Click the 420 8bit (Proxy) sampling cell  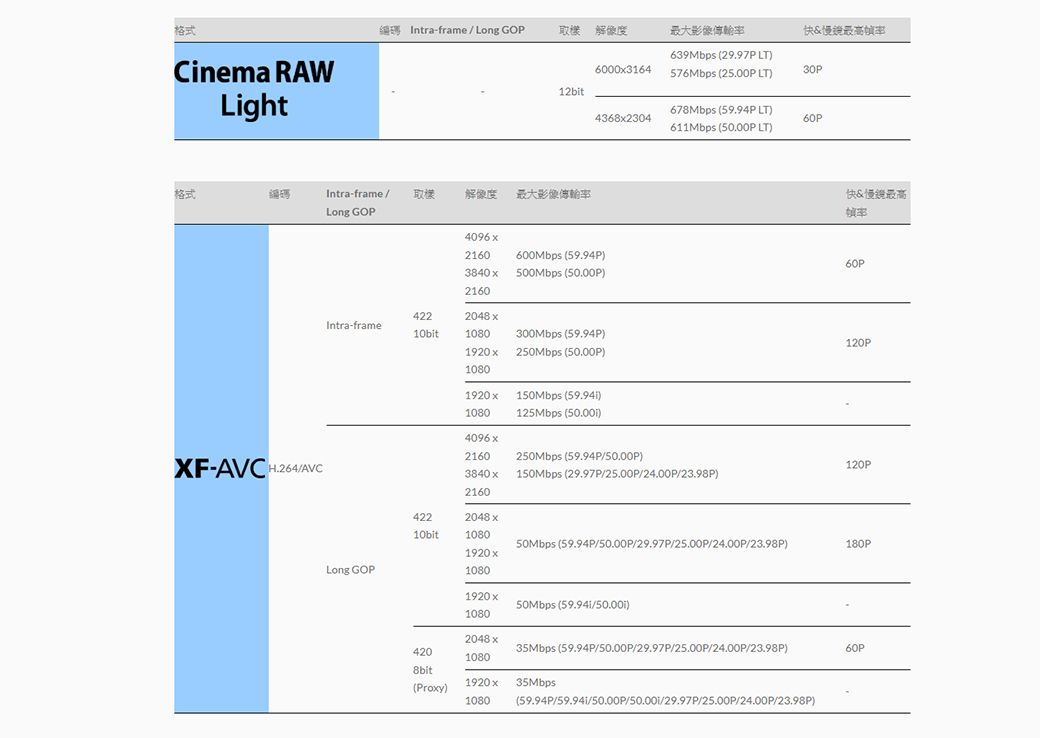pos(430,670)
